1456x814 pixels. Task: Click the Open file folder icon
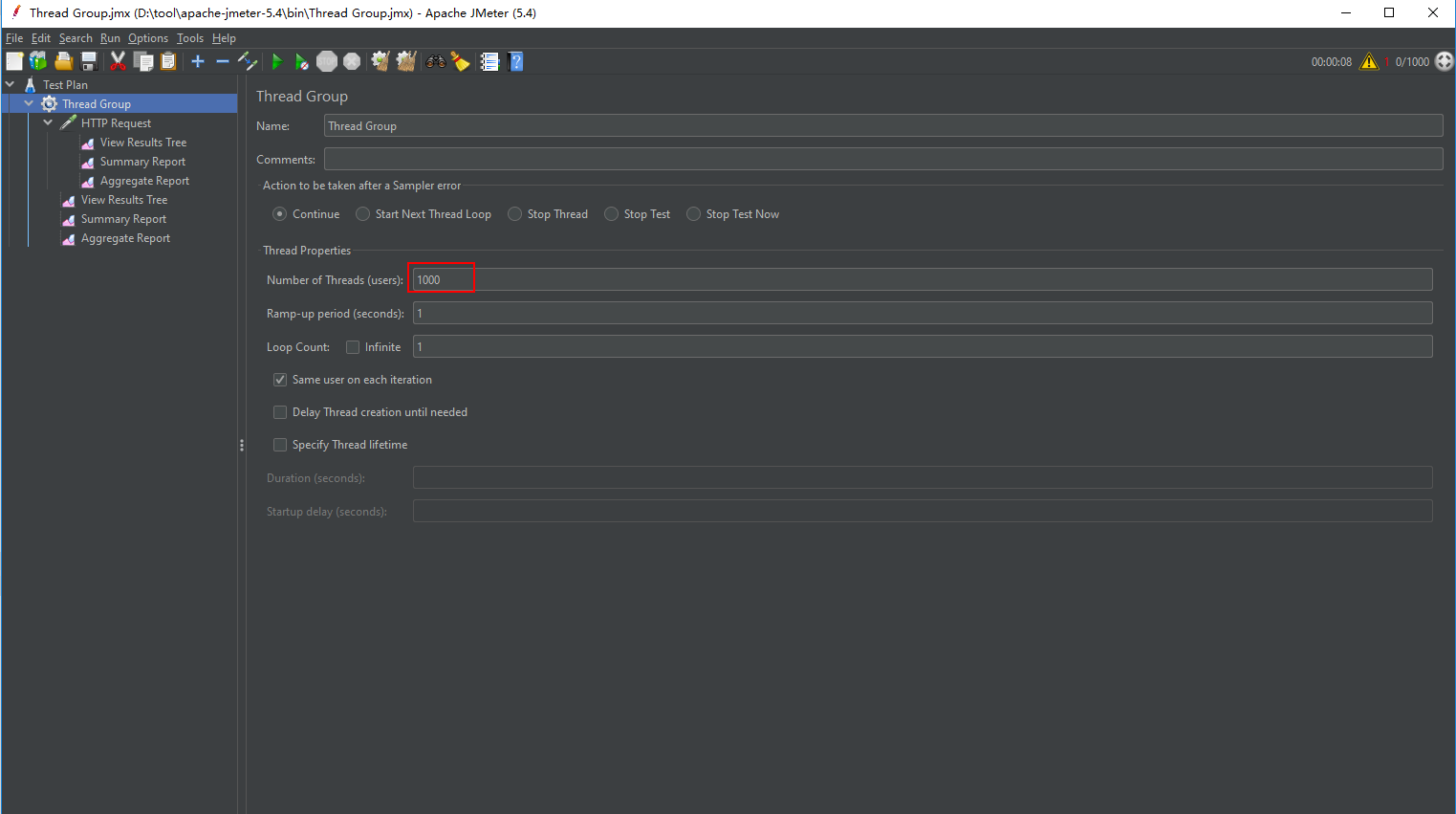point(64,61)
